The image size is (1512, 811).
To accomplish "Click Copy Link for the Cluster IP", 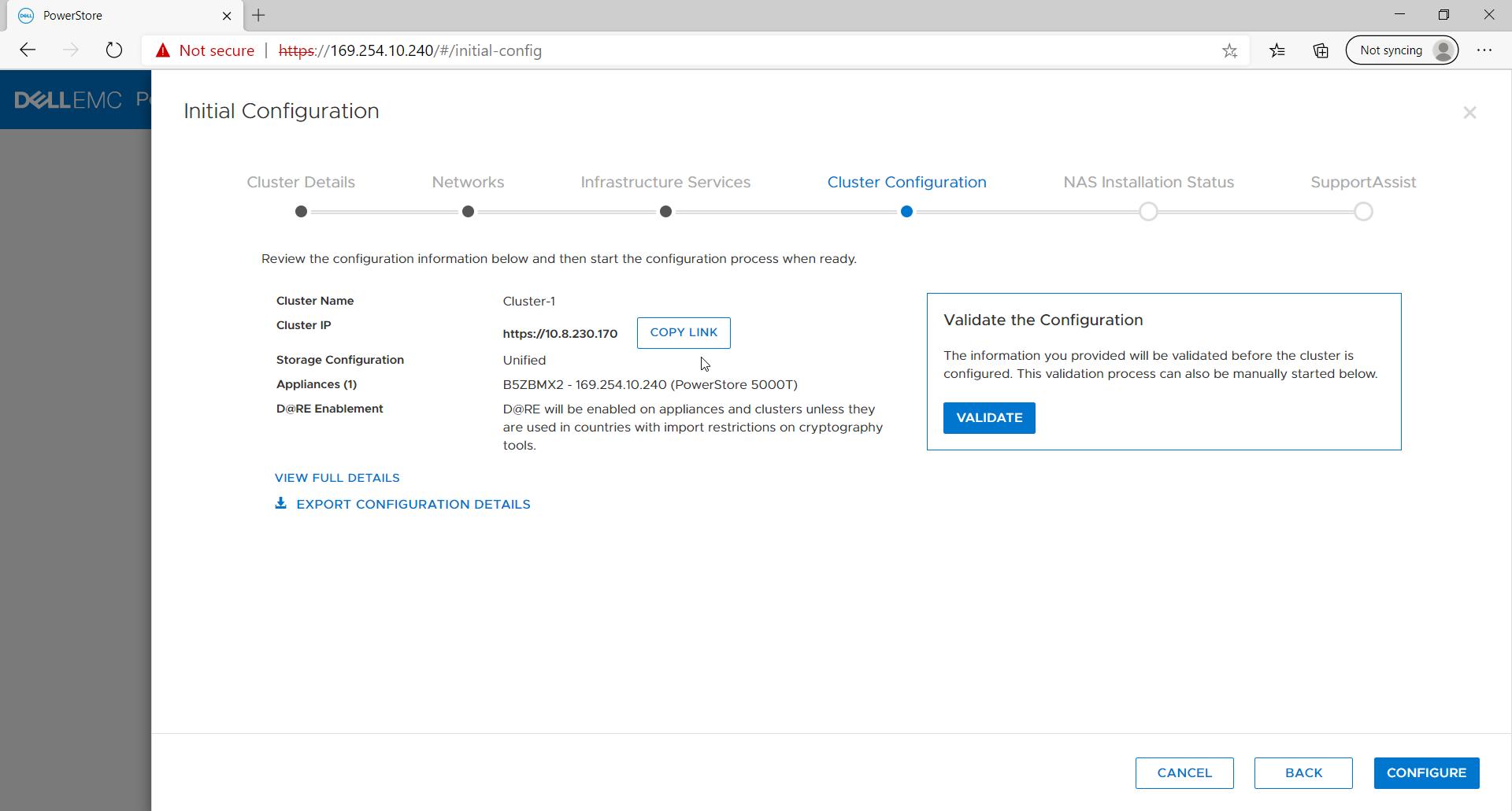I will [x=683, y=332].
